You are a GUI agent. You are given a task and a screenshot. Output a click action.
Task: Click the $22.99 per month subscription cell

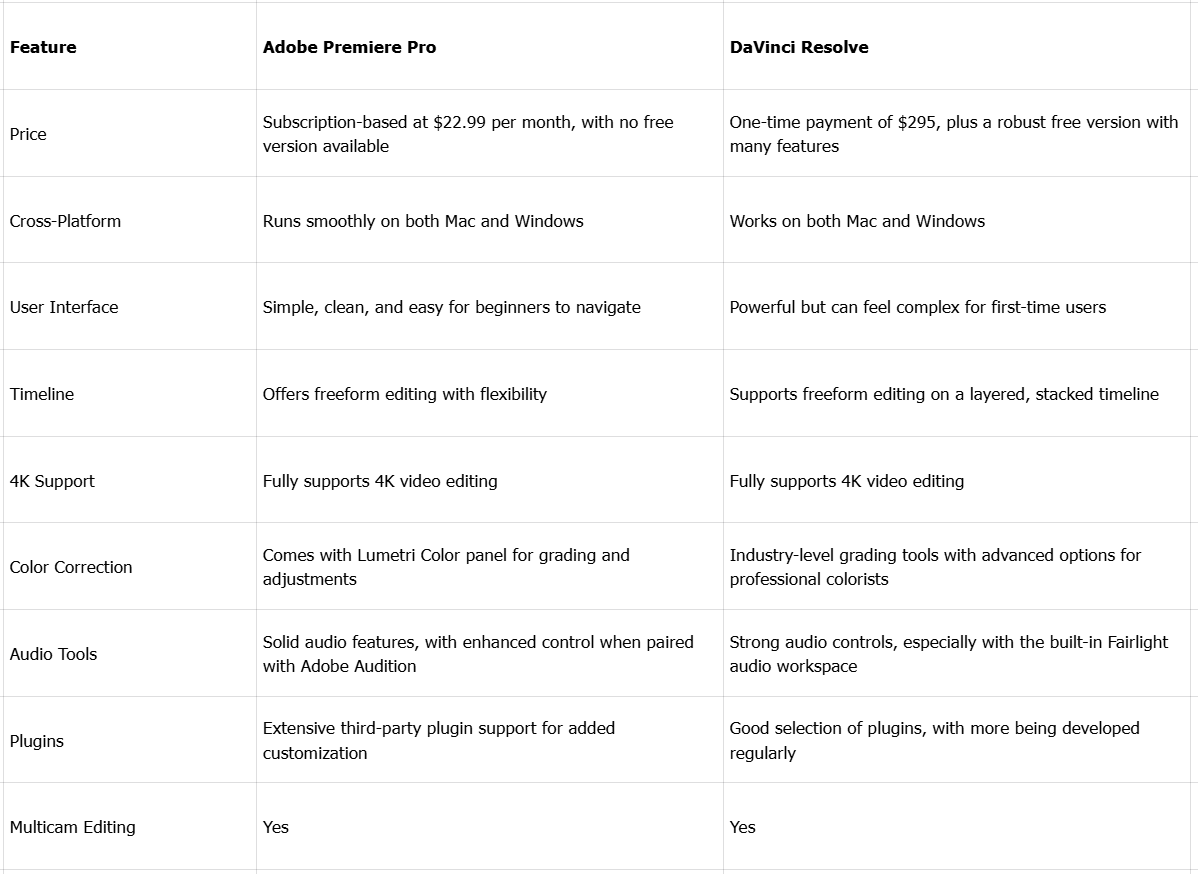(467, 134)
